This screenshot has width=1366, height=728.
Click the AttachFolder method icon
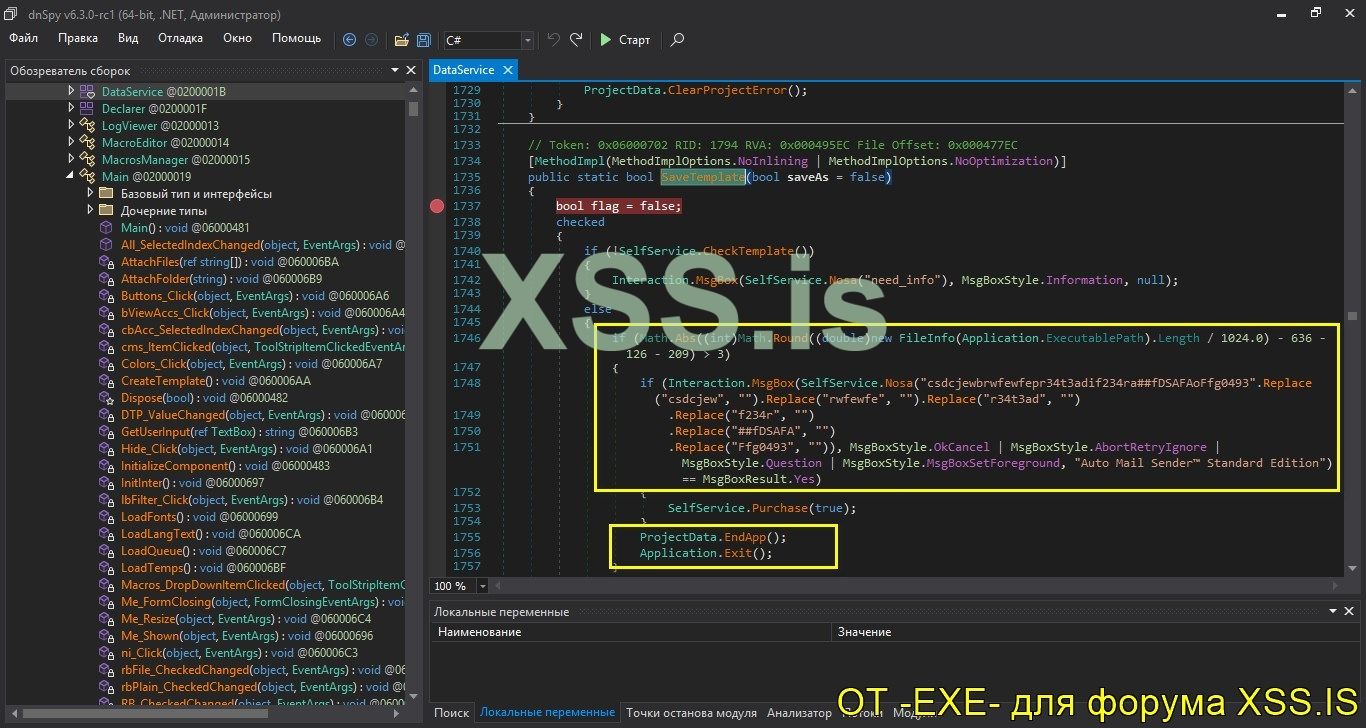106,278
